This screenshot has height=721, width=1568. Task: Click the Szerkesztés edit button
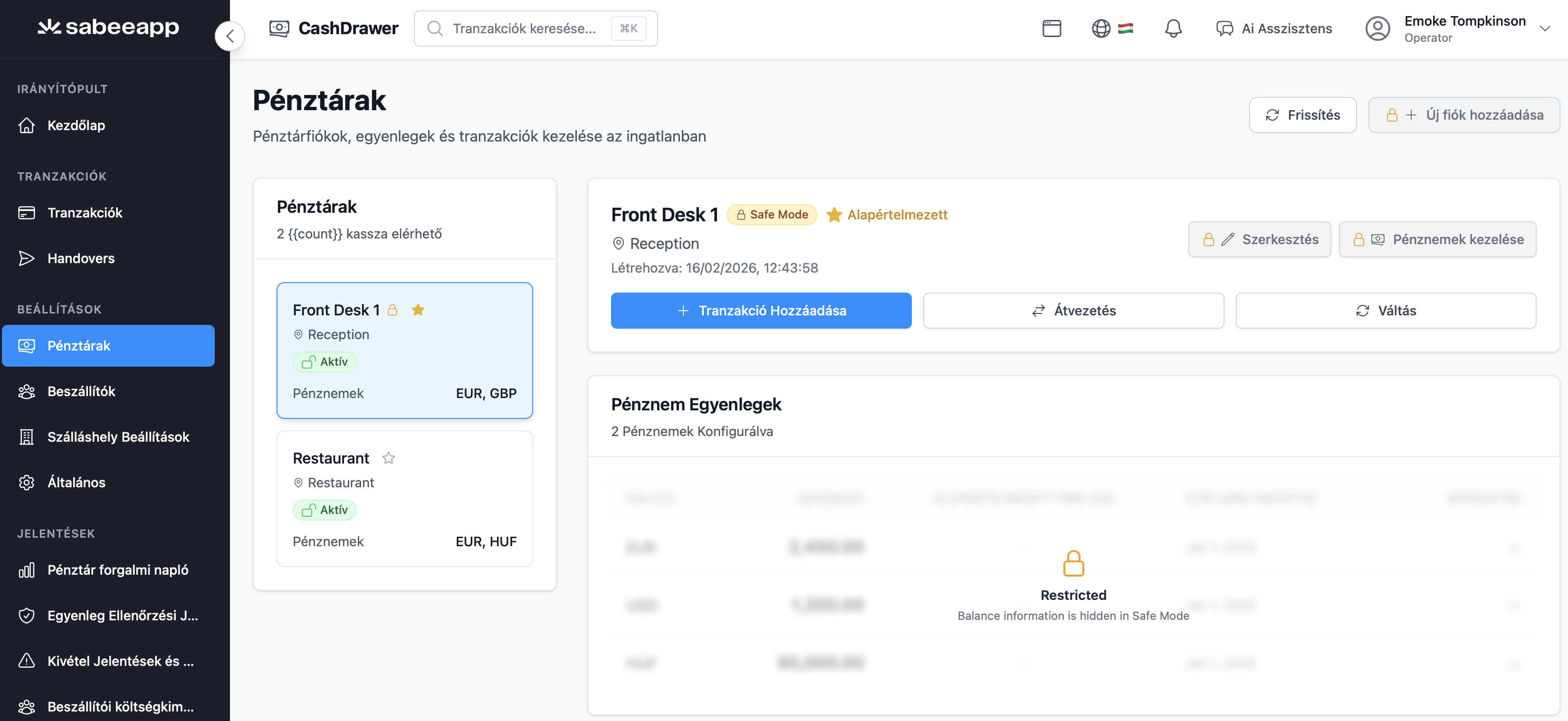pos(1259,240)
